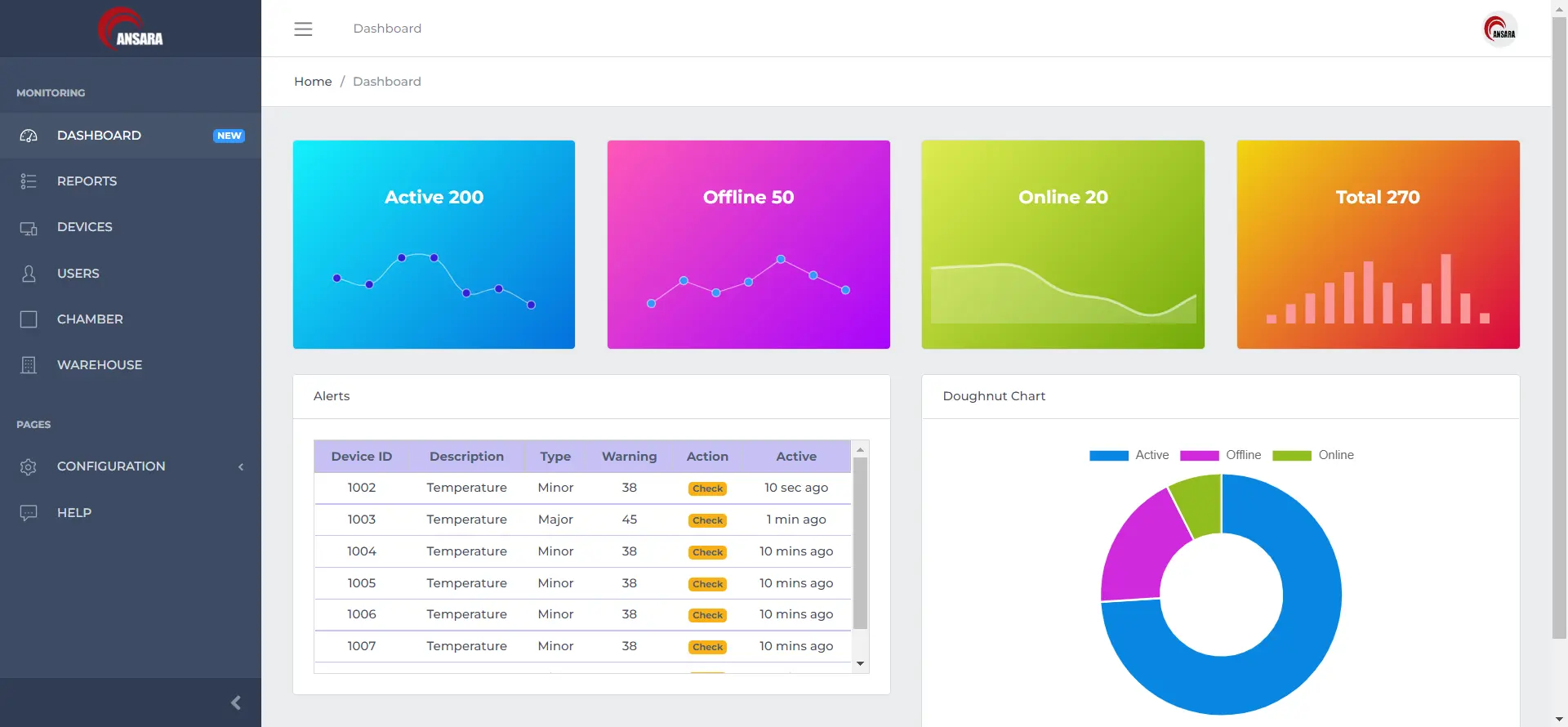The height and width of the screenshot is (727, 1568).
Task: Click the Users person icon
Action: 29,274
